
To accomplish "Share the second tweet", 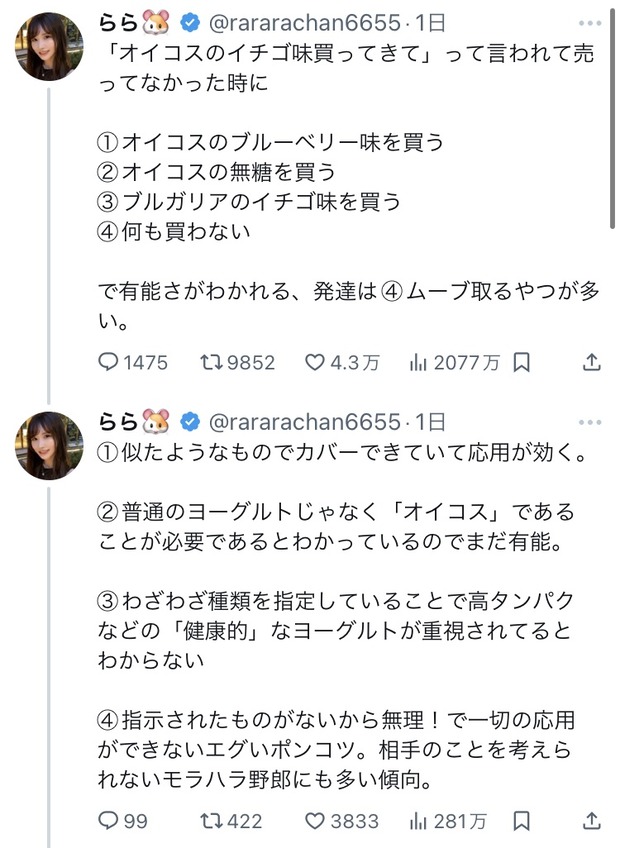I will [x=591, y=821].
